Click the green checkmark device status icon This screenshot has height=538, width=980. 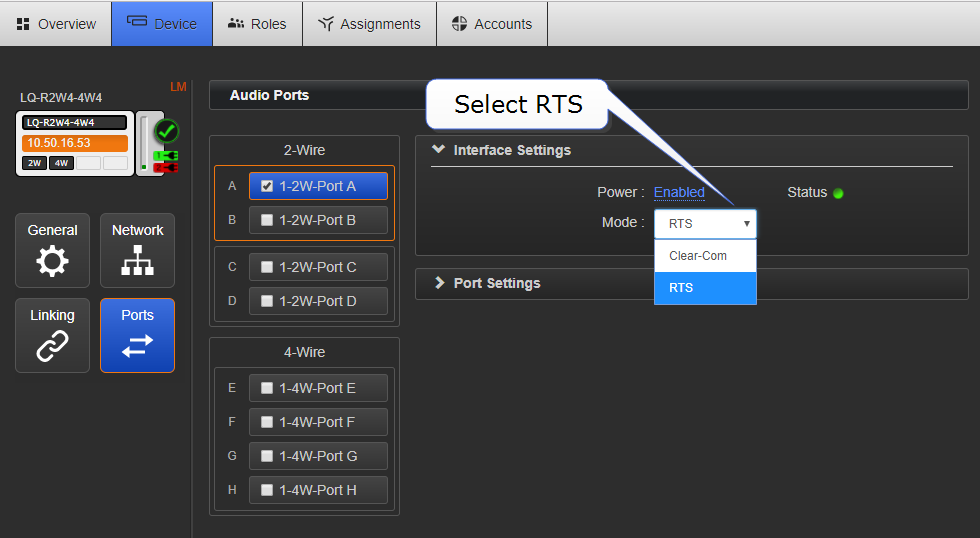coord(166,131)
